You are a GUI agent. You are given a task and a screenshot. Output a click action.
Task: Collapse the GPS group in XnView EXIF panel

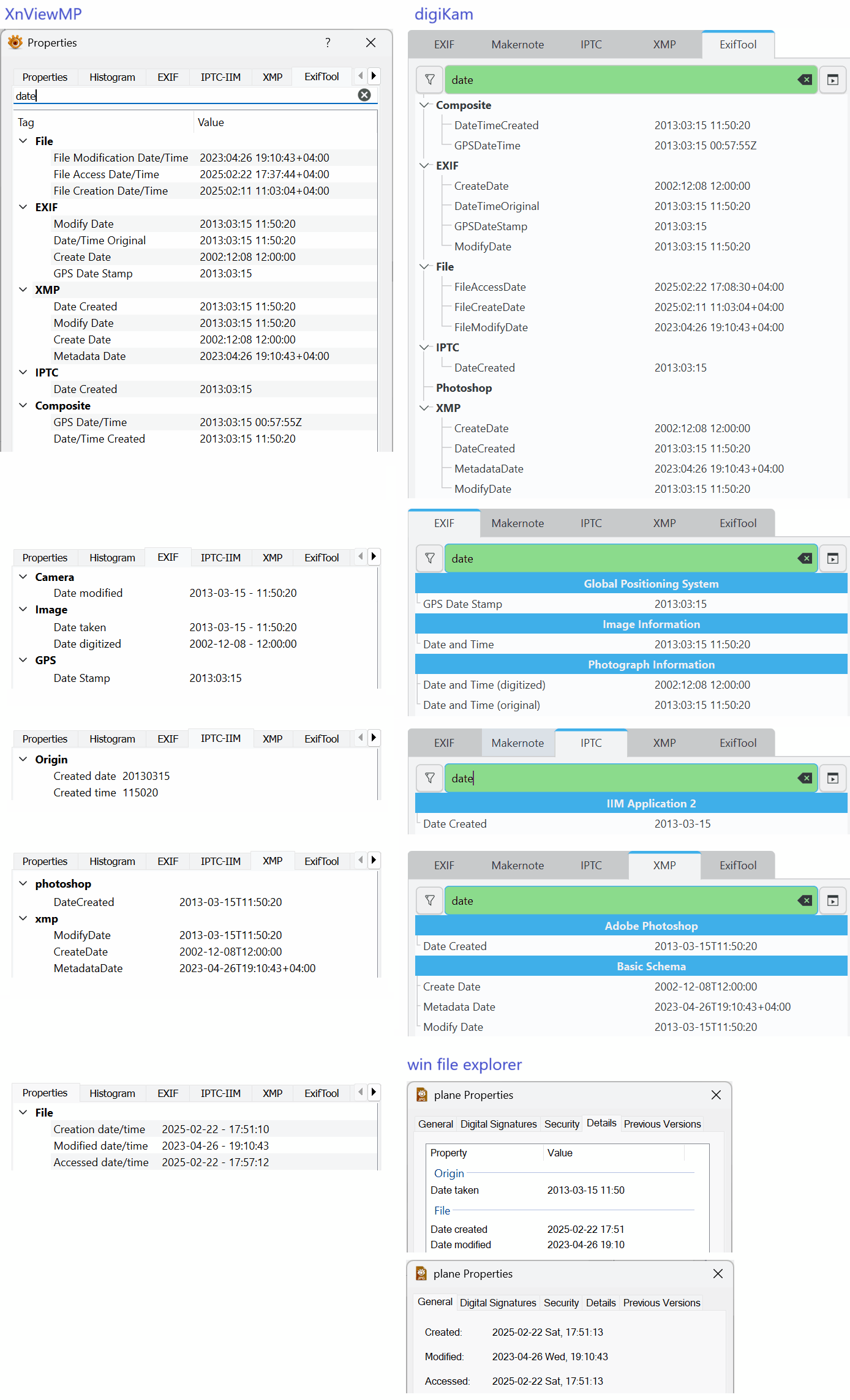[x=23, y=660]
